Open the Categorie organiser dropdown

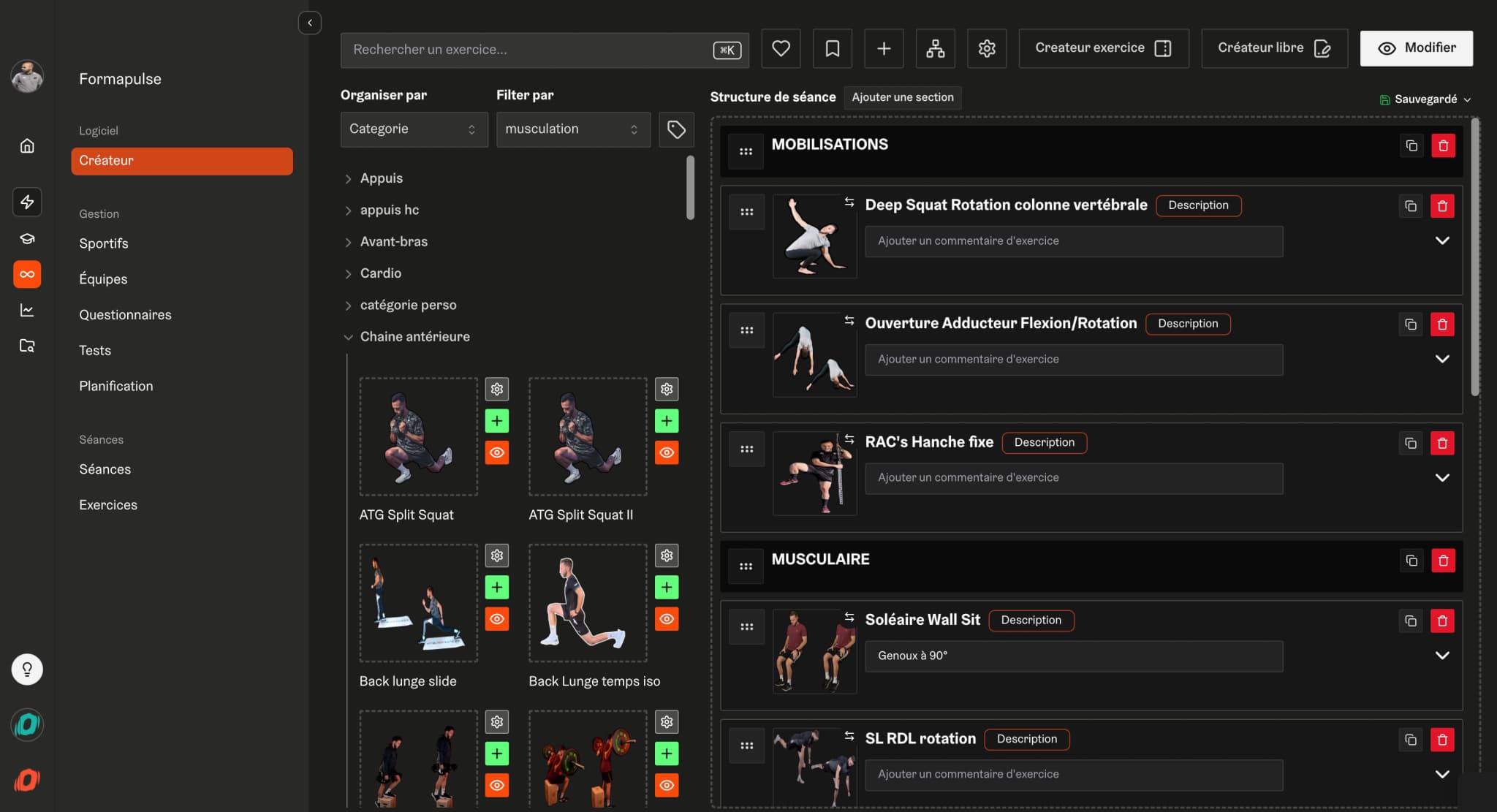pyautogui.click(x=414, y=129)
